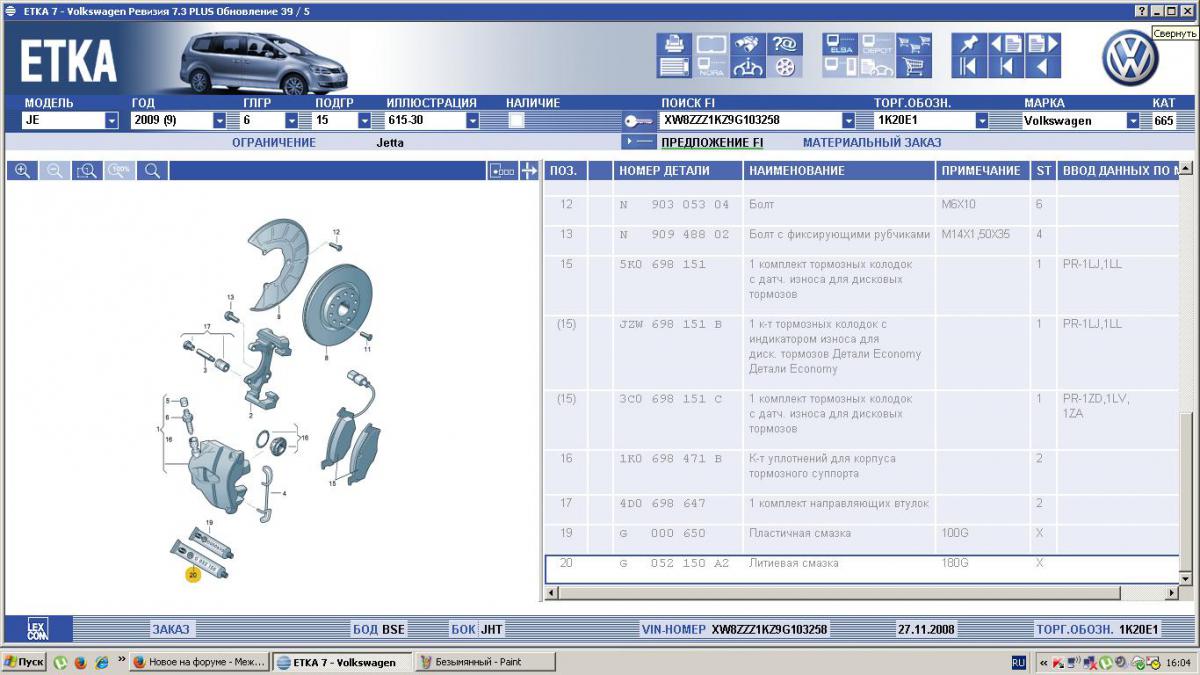Click the ЗАКАЗ link in status bar
1200x675 pixels.
pyautogui.click(x=170, y=629)
